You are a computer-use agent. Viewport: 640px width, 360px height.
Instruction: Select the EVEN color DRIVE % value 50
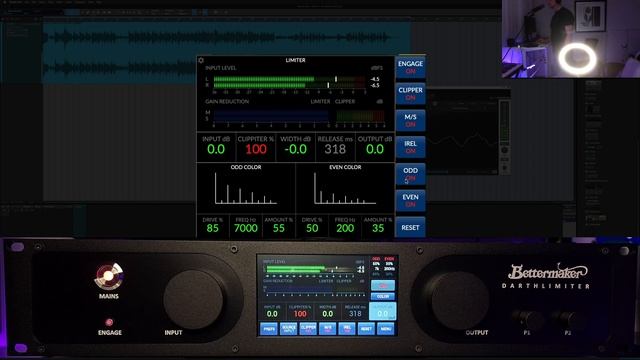(312, 228)
